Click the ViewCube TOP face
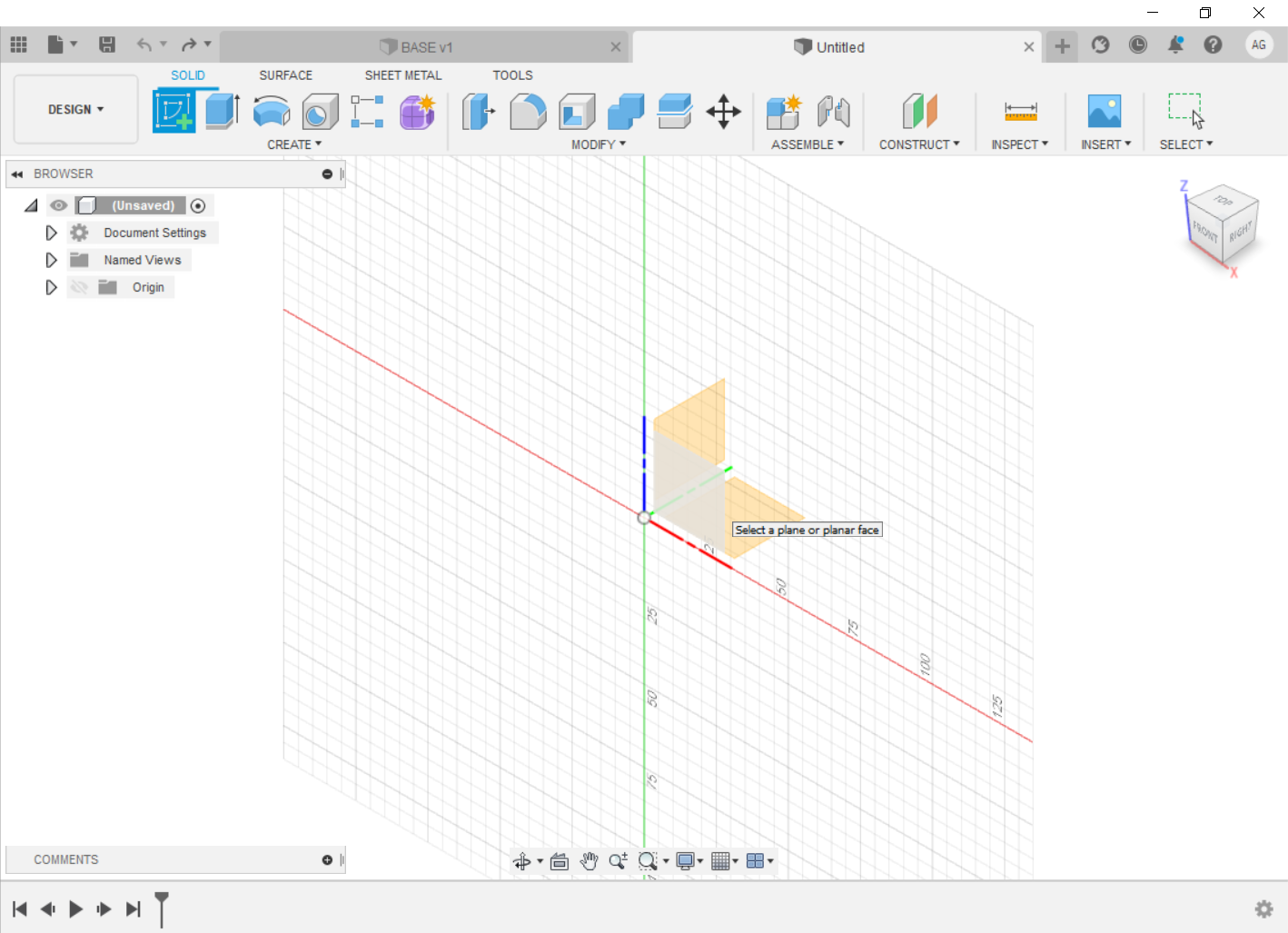 pyautogui.click(x=1224, y=201)
